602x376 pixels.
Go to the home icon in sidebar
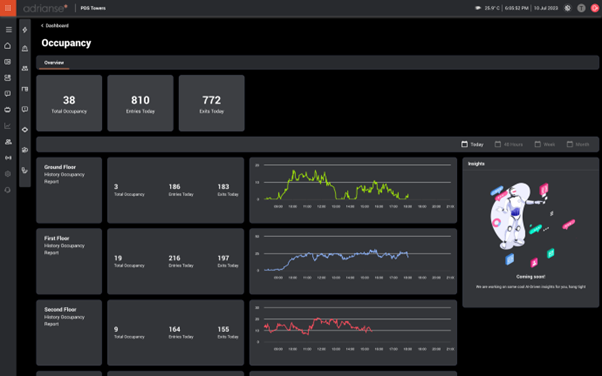click(x=8, y=46)
